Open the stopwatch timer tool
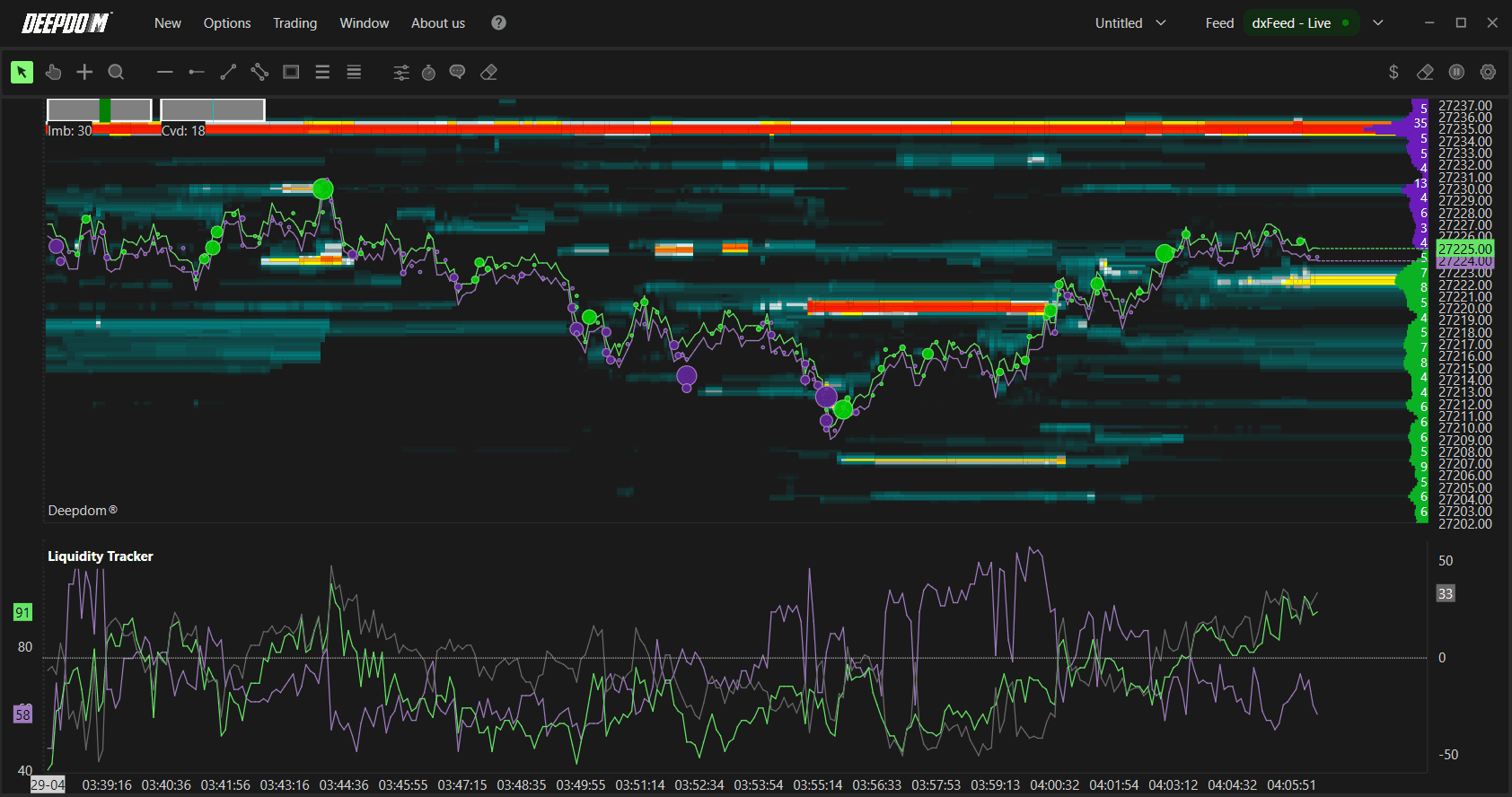The image size is (1512, 797). [428, 72]
